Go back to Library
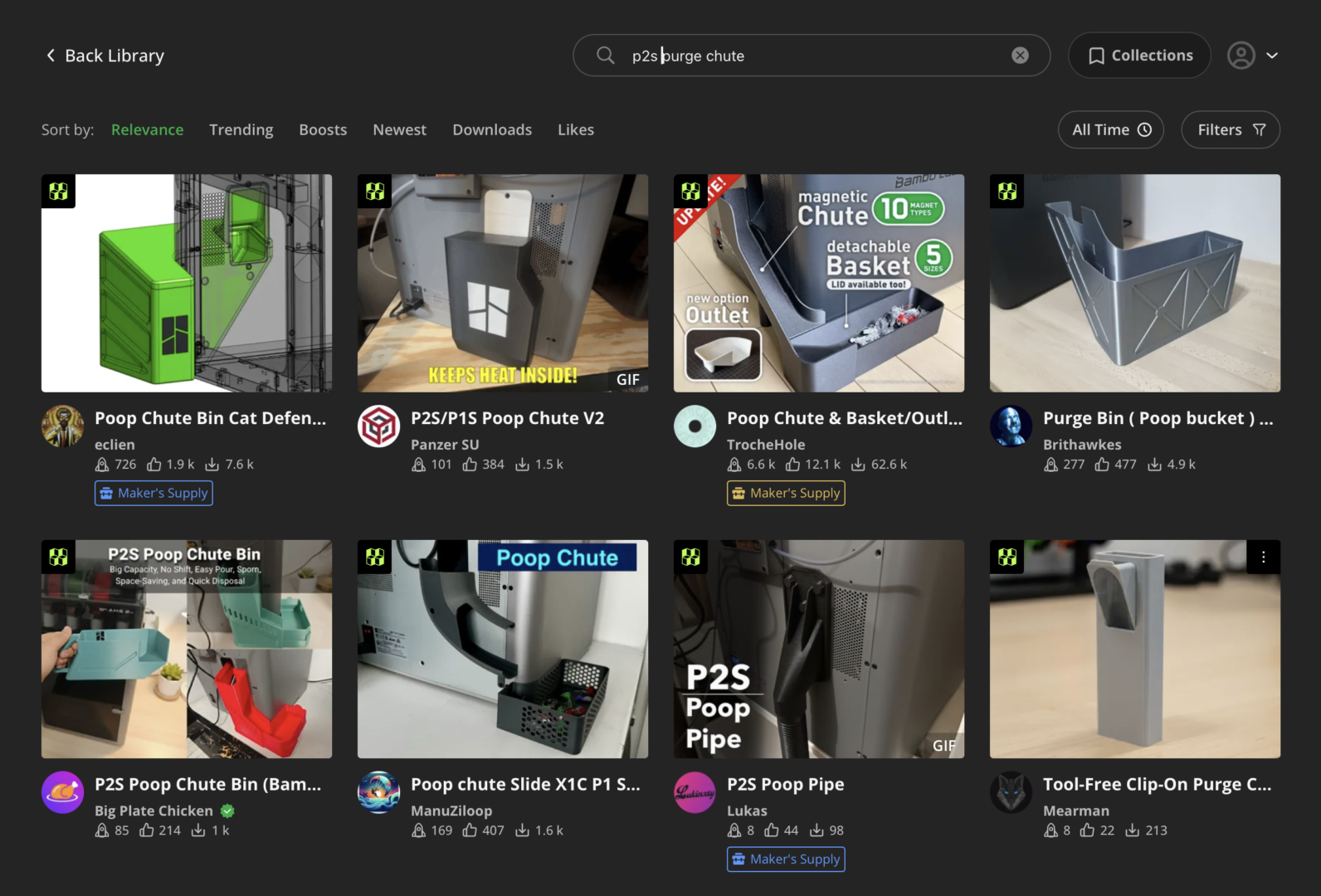Screen dimensions: 1321x896 (x=105, y=56)
